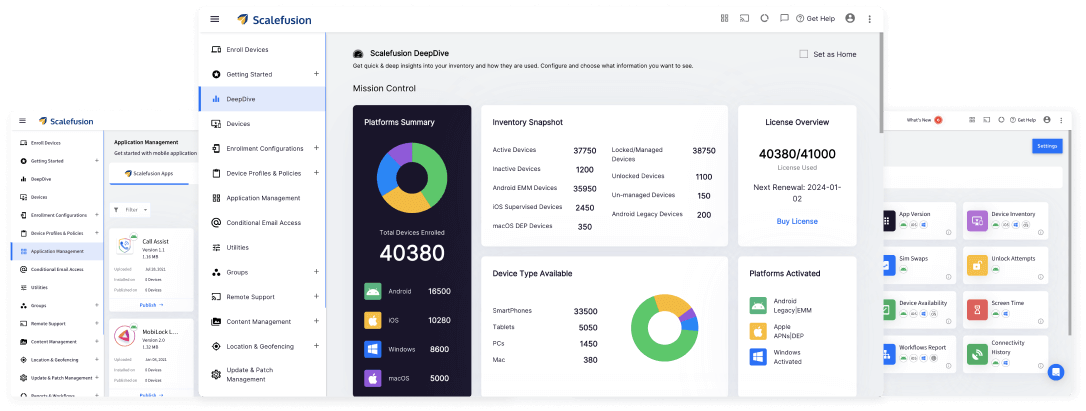Expand Device Profiles & Policies in front sidebar
Viewport: 1086px width, 411px height.
tap(317, 173)
